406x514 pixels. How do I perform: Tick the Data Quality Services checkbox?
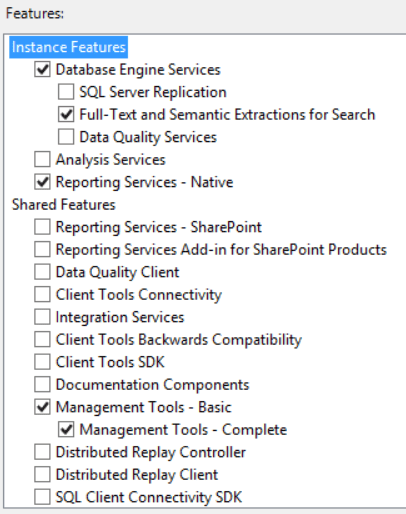(x=66, y=137)
